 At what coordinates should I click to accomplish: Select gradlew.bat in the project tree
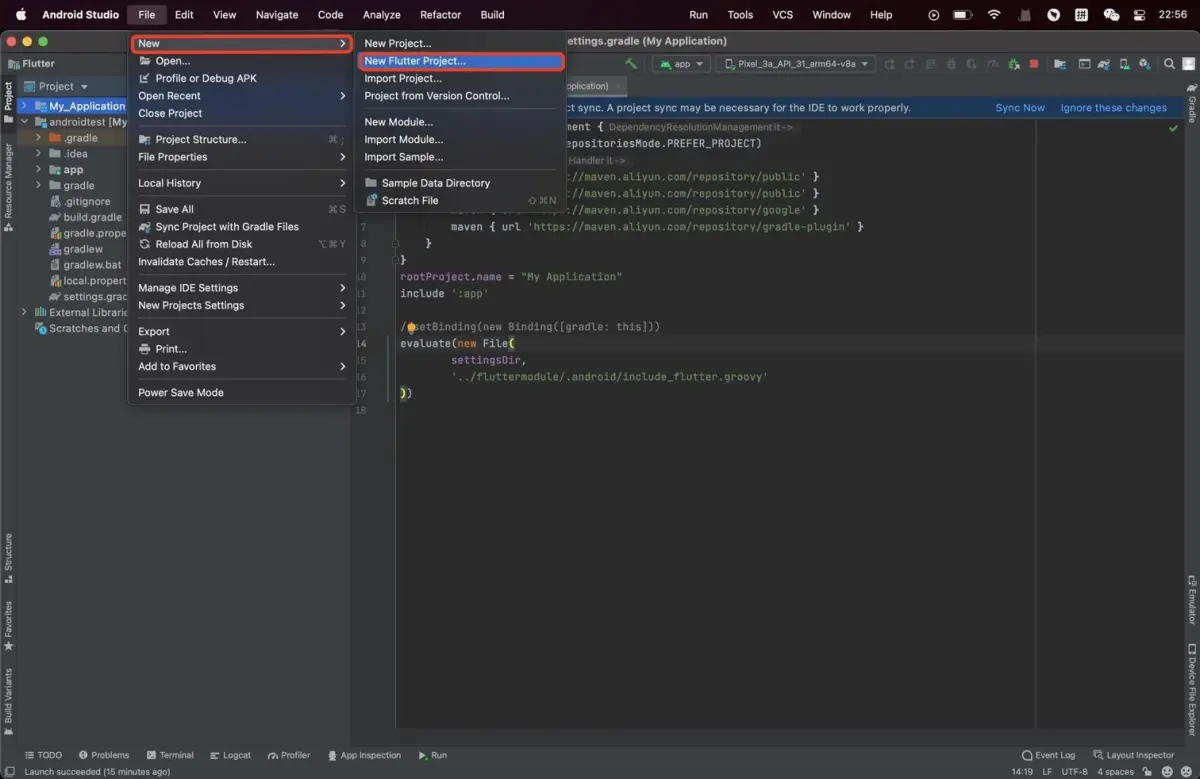coord(85,265)
